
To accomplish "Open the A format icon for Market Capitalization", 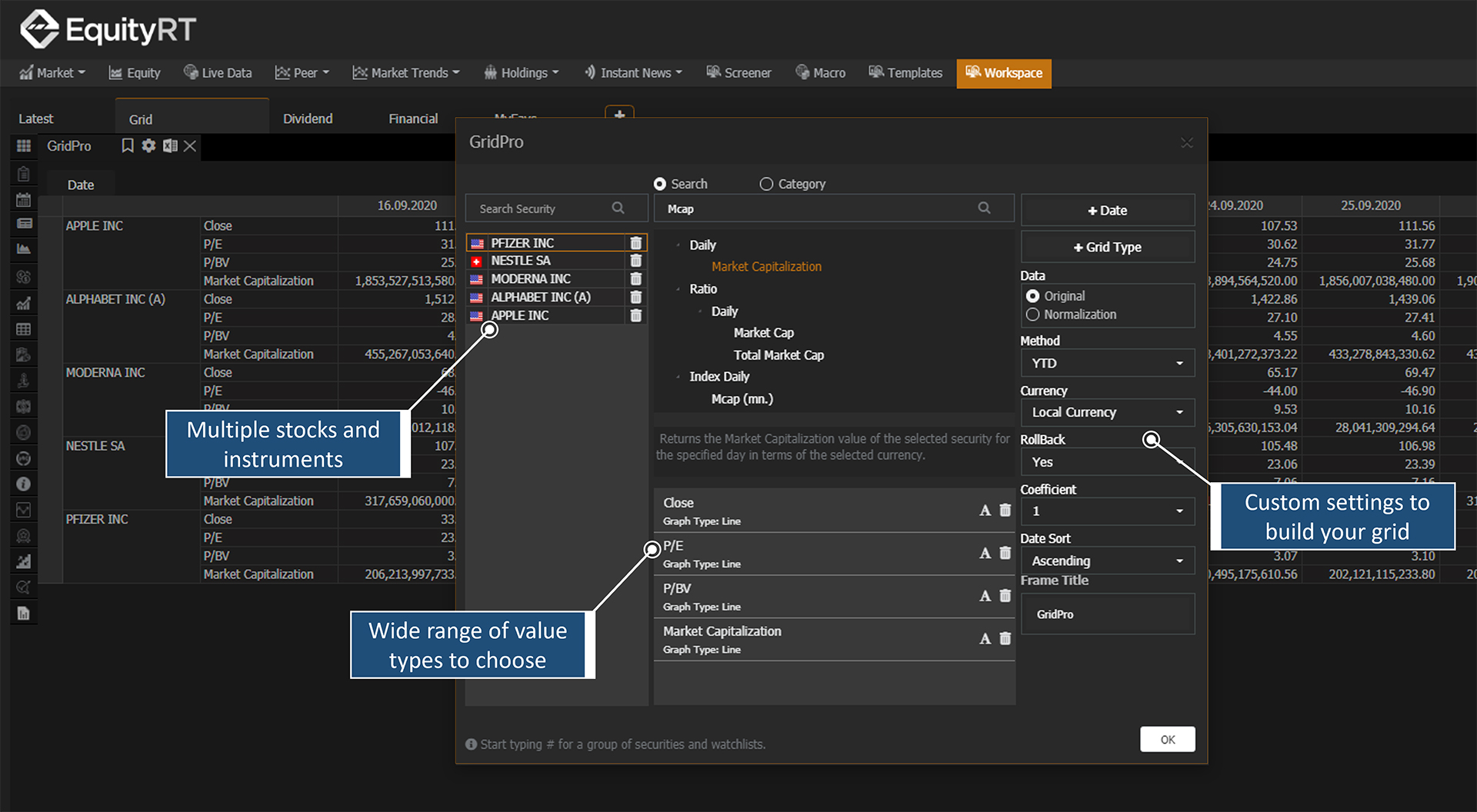I will coord(985,639).
